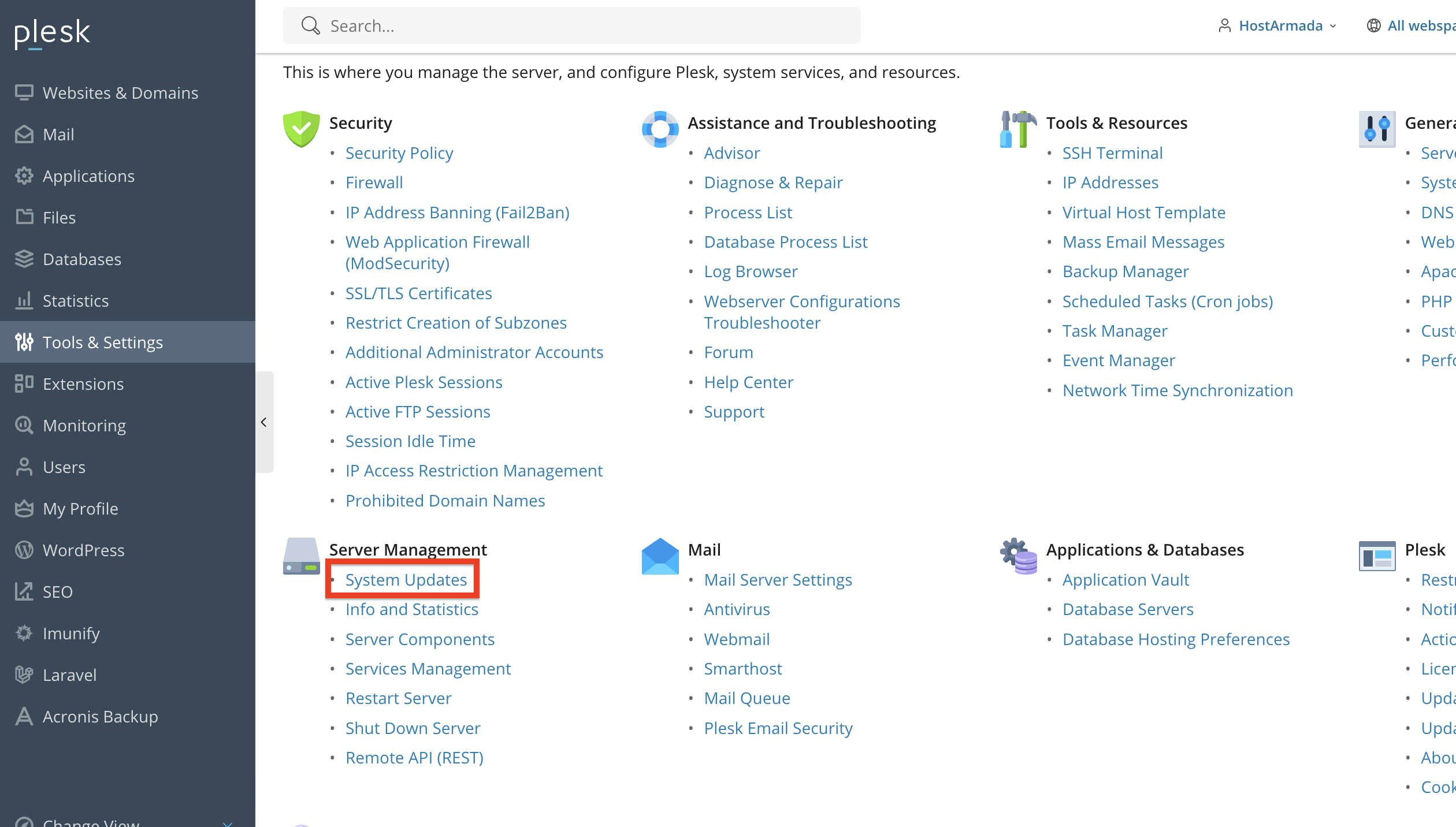Open the SSH Terminal link

coord(1112,152)
